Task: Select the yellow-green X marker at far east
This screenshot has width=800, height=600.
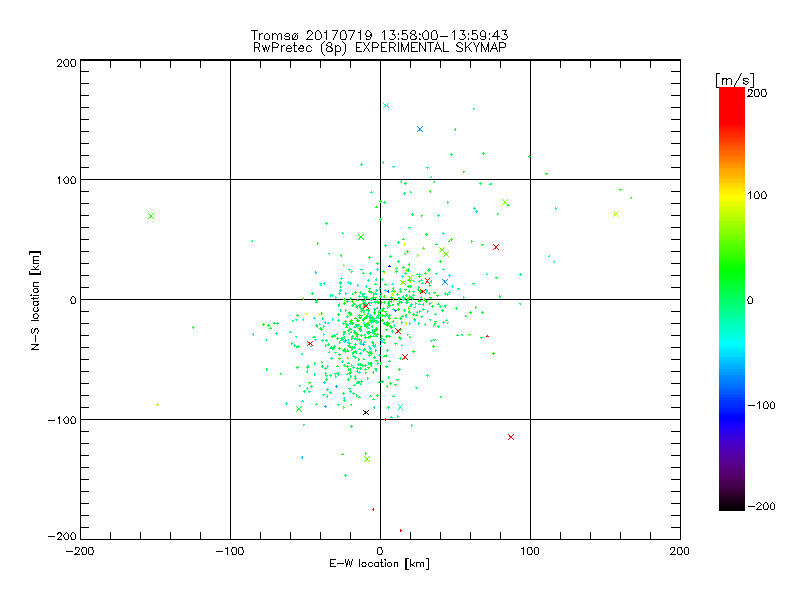Action: coord(616,214)
